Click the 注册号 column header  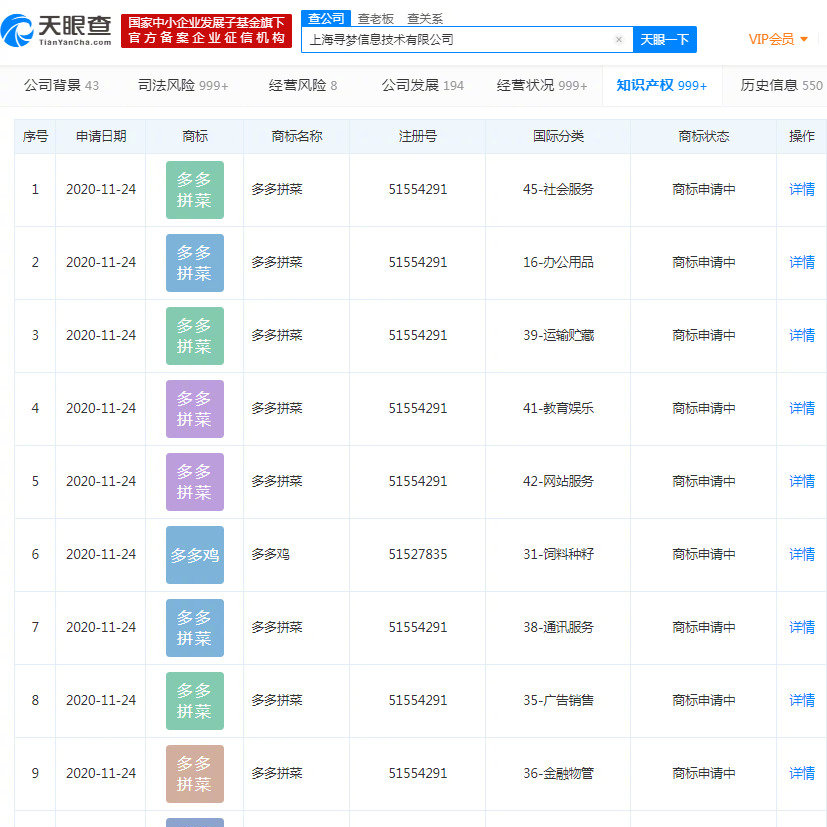418,137
